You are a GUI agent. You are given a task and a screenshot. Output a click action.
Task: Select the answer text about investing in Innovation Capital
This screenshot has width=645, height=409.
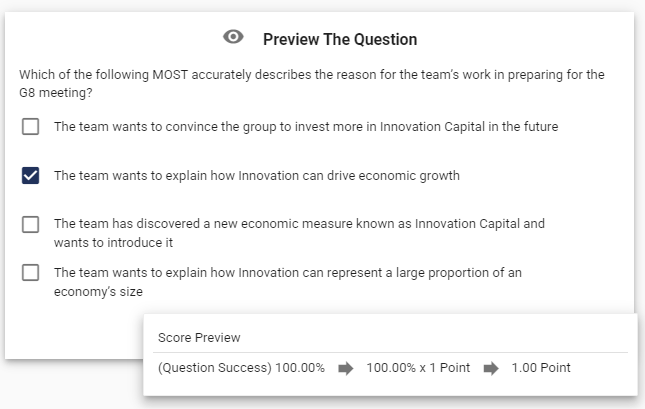pyautogui.click(x=306, y=127)
